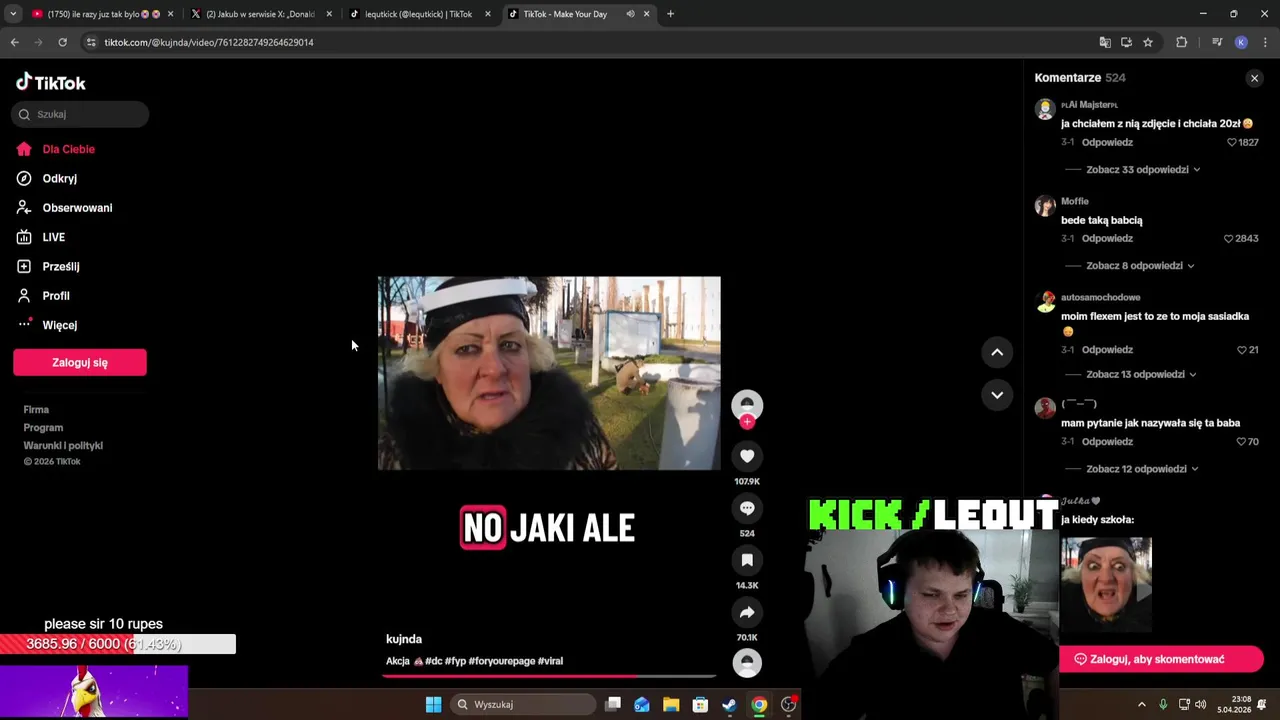Go to the previous video with the up arrow
Screen dimensions: 1280x720
point(997,352)
